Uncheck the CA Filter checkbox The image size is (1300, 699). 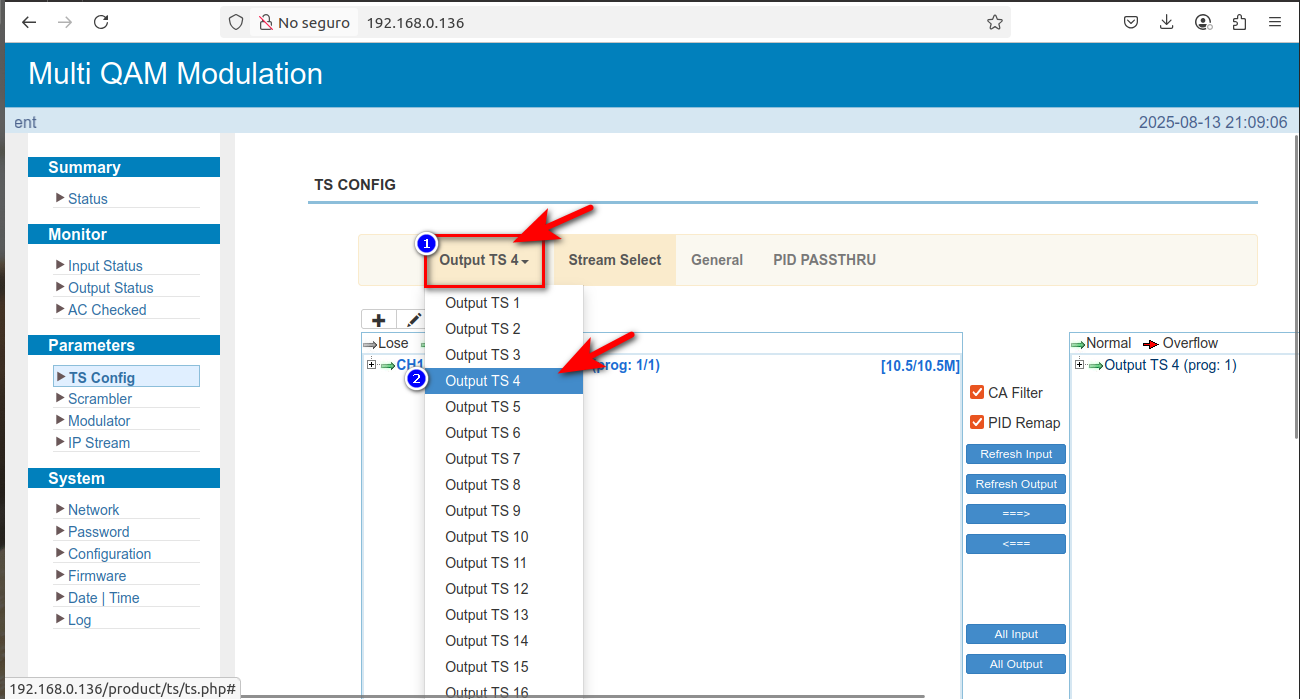(x=977, y=392)
